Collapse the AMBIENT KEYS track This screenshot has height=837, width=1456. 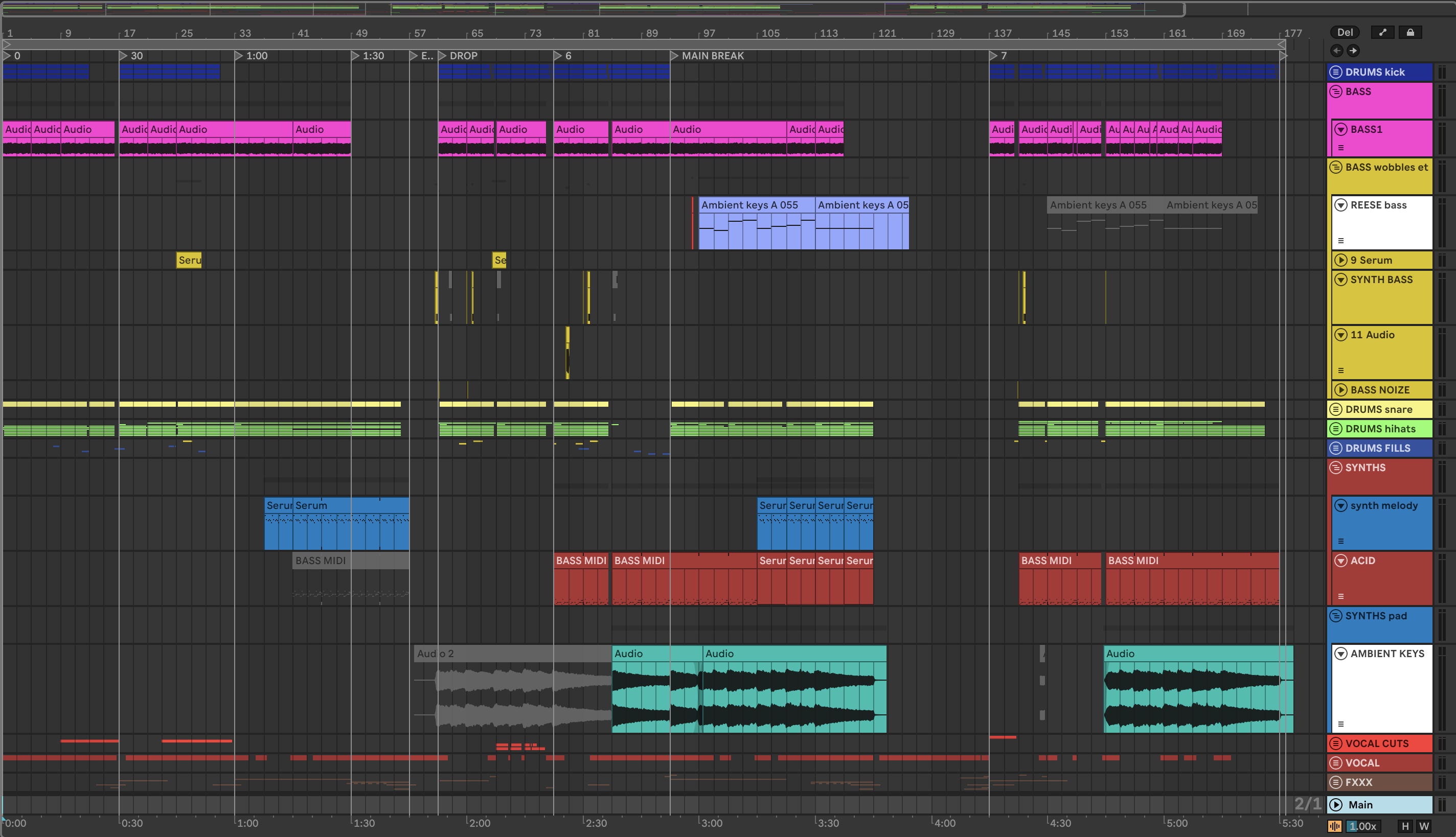(x=1341, y=654)
